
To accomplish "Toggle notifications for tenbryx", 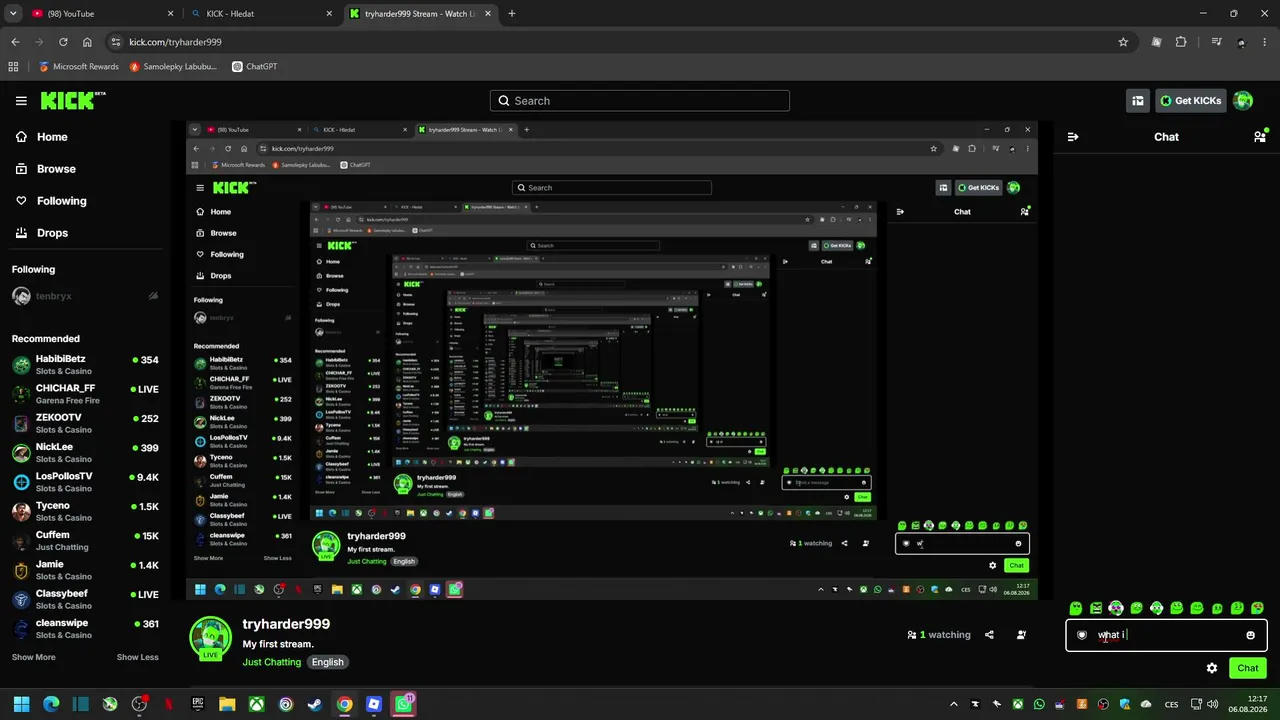I will coord(153,296).
